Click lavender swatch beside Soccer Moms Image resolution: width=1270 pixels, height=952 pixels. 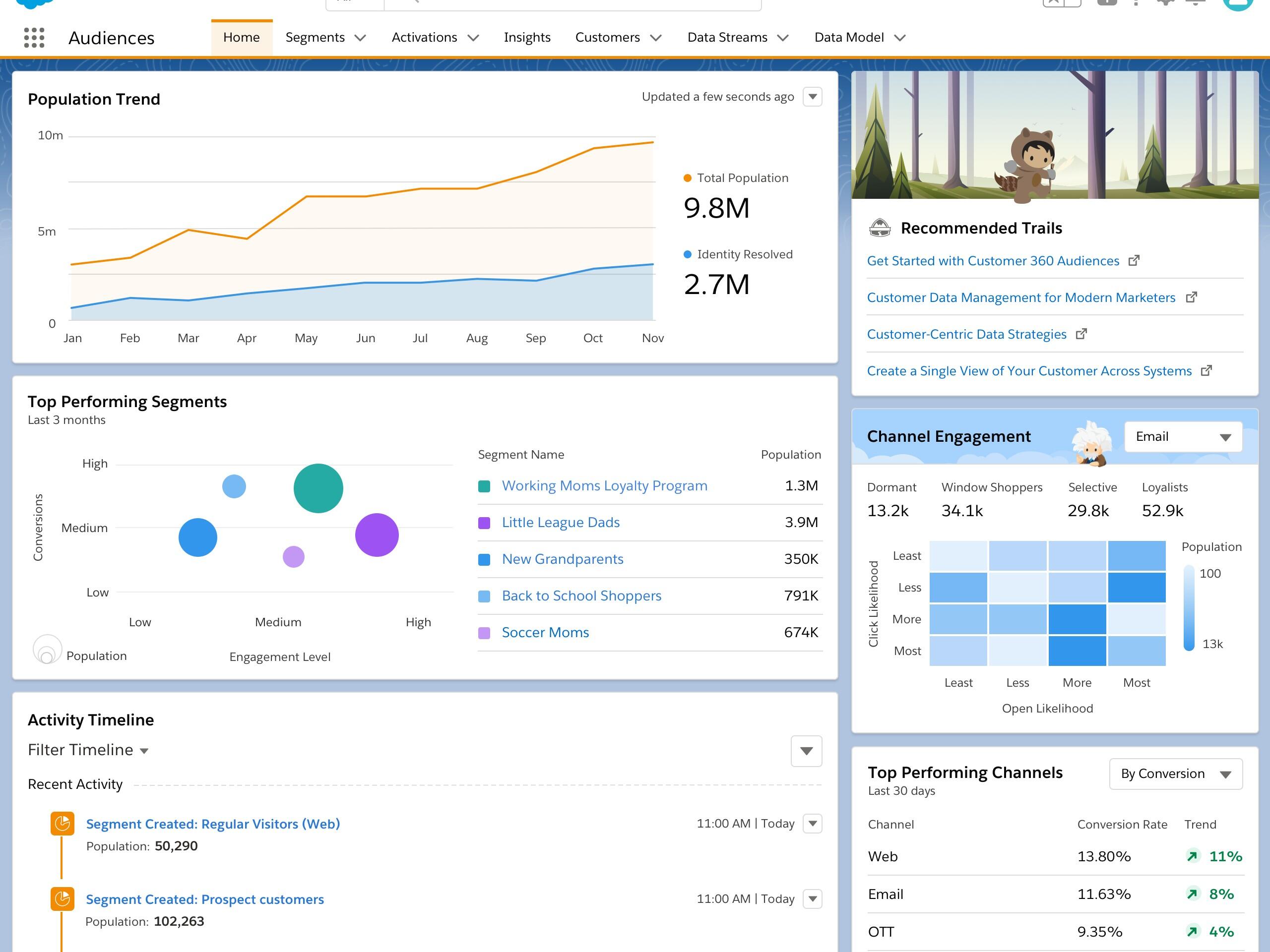coord(484,633)
